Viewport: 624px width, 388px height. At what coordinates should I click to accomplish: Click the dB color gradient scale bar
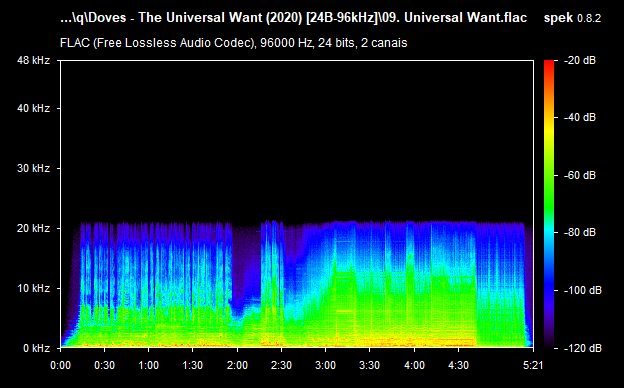tap(549, 204)
